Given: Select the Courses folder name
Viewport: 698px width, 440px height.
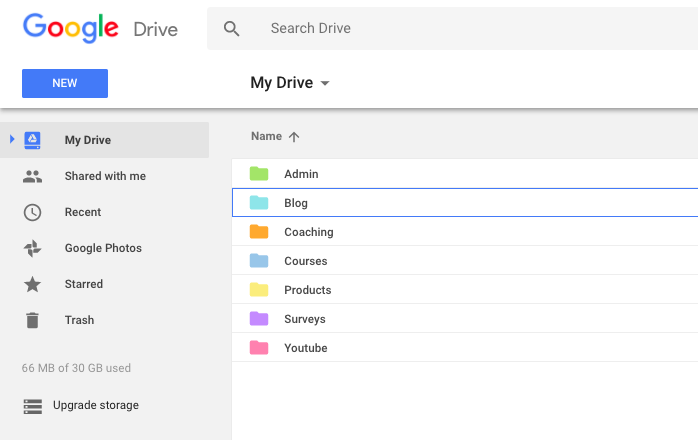Looking at the screenshot, I should click(x=306, y=261).
